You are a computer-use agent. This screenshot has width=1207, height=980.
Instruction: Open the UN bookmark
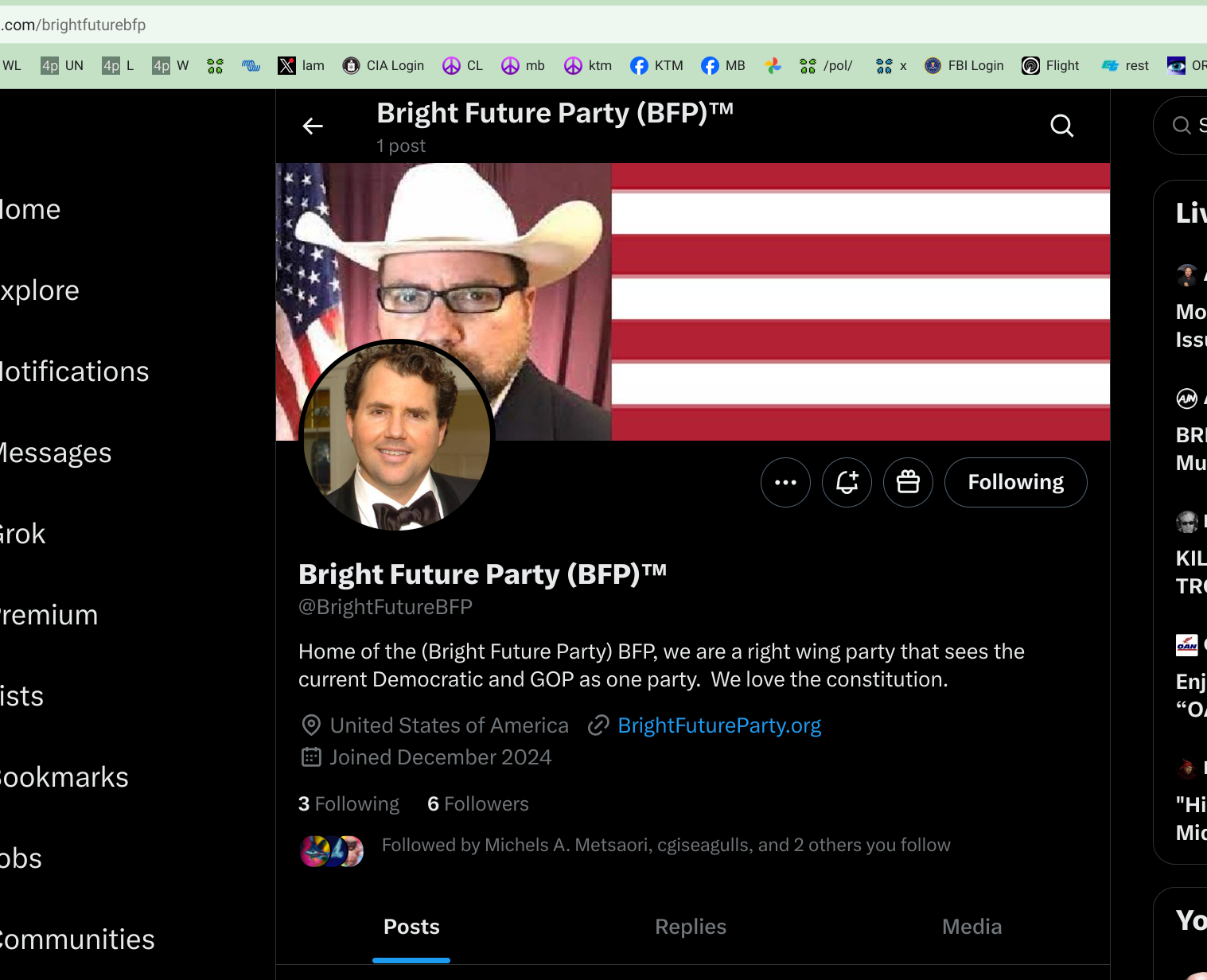(x=62, y=65)
